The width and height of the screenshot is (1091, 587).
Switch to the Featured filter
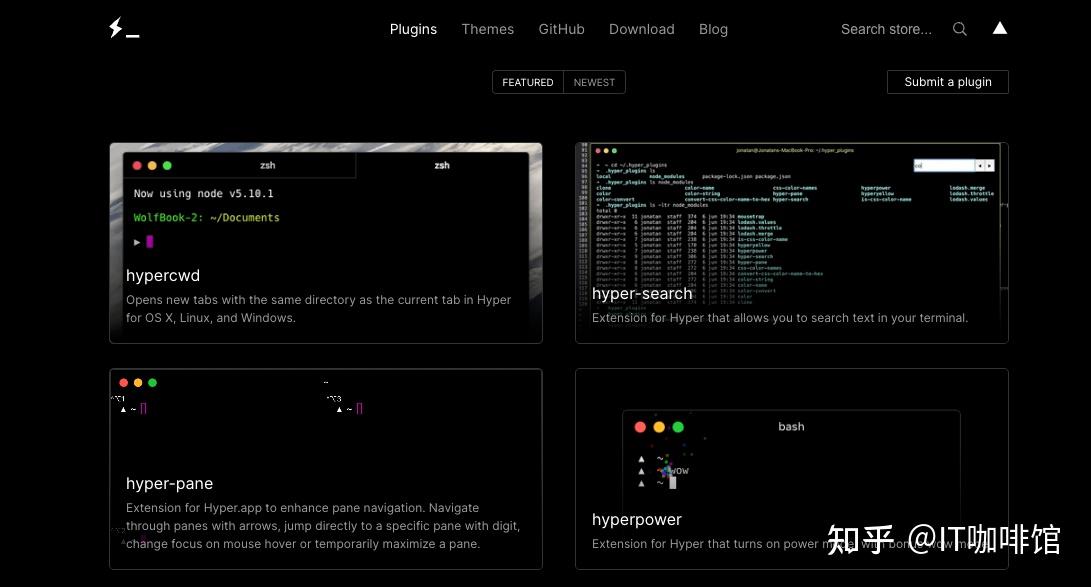[x=528, y=82]
